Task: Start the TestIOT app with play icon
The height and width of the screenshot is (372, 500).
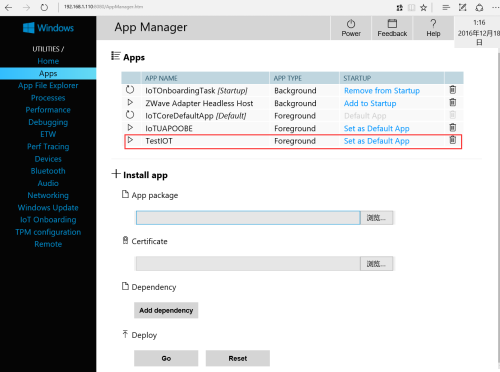Action: (130, 140)
